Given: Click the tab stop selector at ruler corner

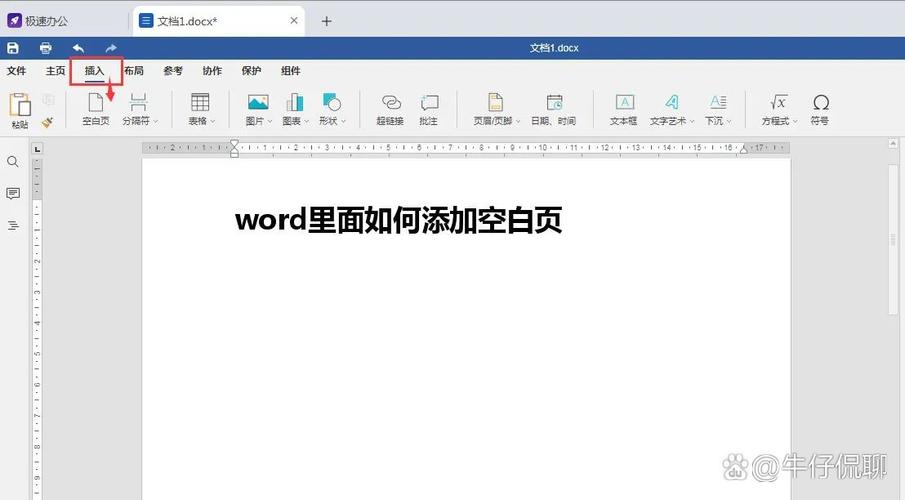Looking at the screenshot, I should coord(38,150).
